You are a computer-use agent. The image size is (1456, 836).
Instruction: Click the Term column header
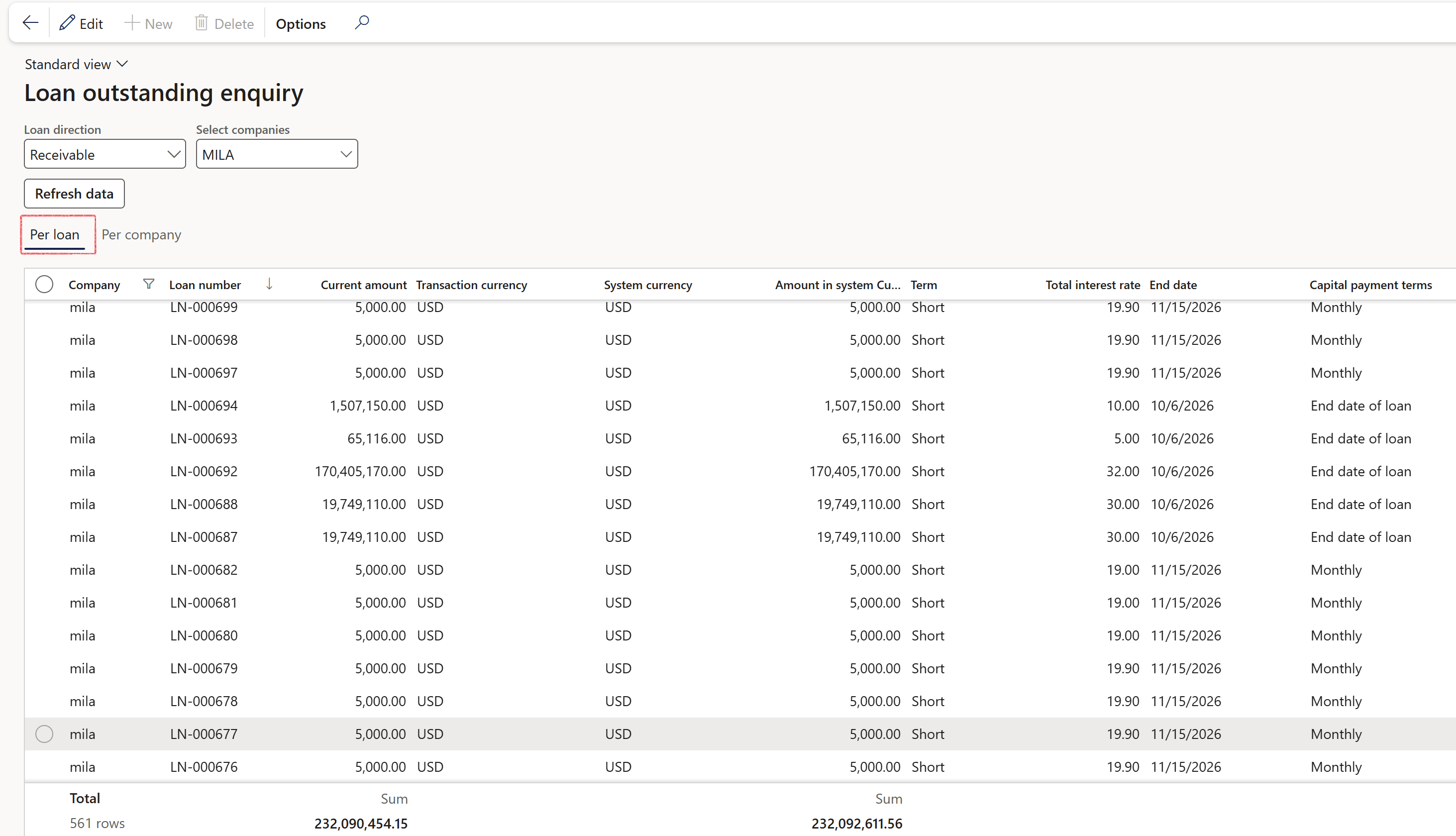923,285
